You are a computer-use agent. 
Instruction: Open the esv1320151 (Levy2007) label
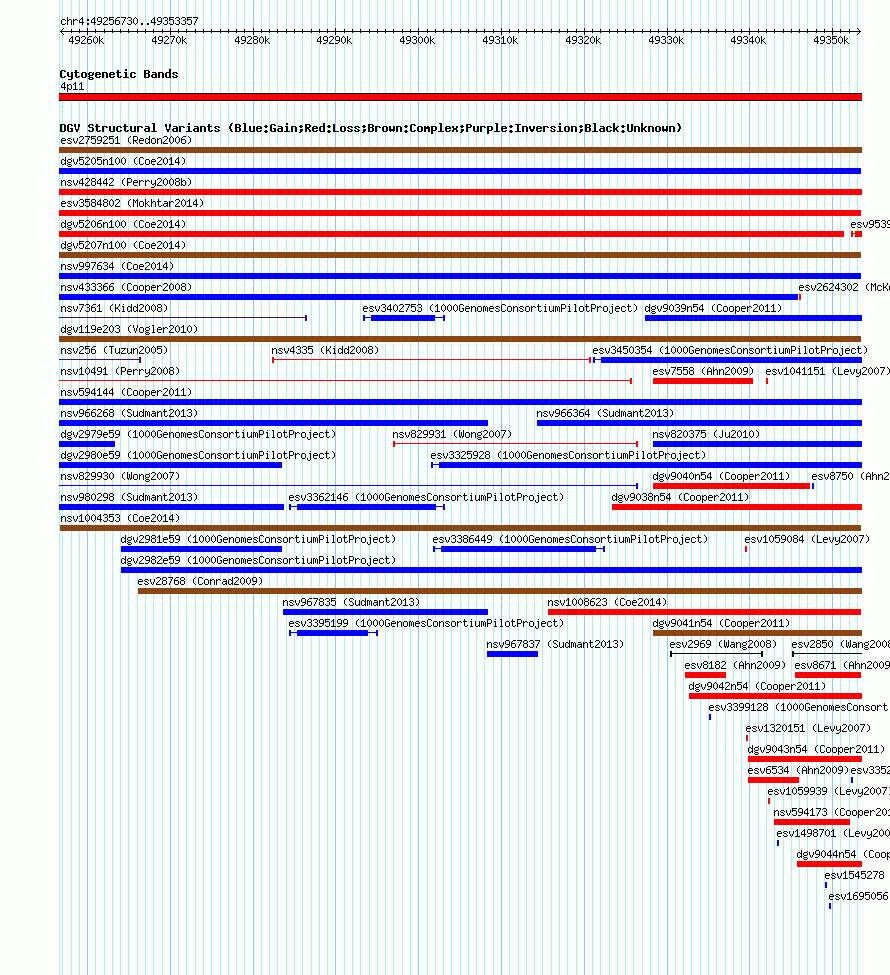(809, 729)
